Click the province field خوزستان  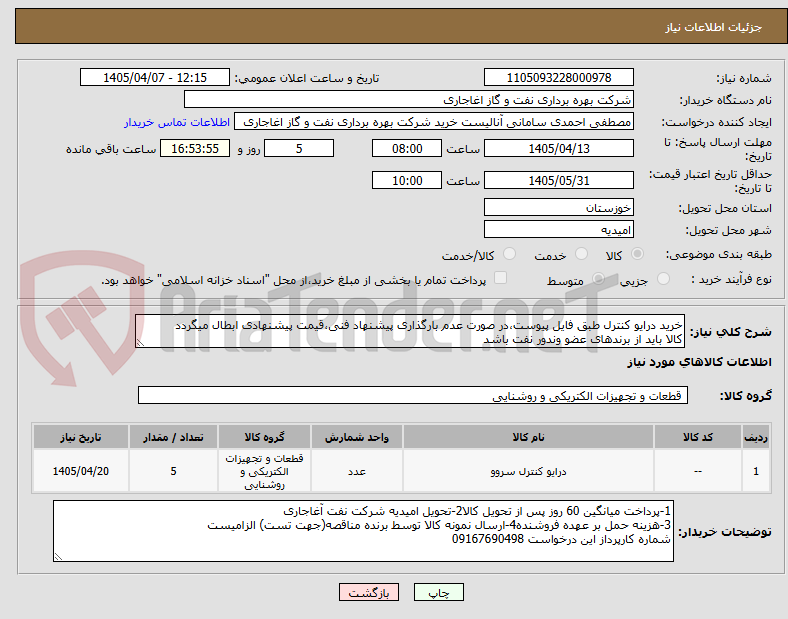pos(558,208)
